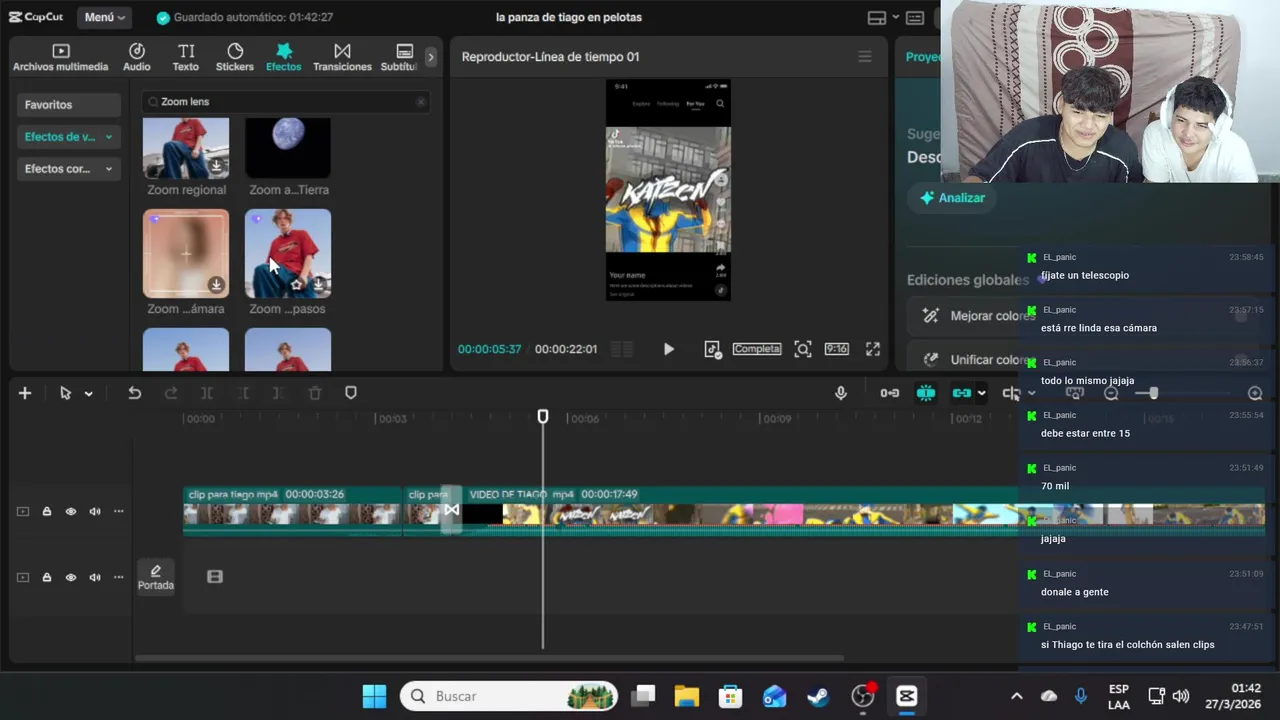The width and height of the screenshot is (1280, 720).
Task: Expand the selection tool dropdown arrow
Action: tap(88, 394)
